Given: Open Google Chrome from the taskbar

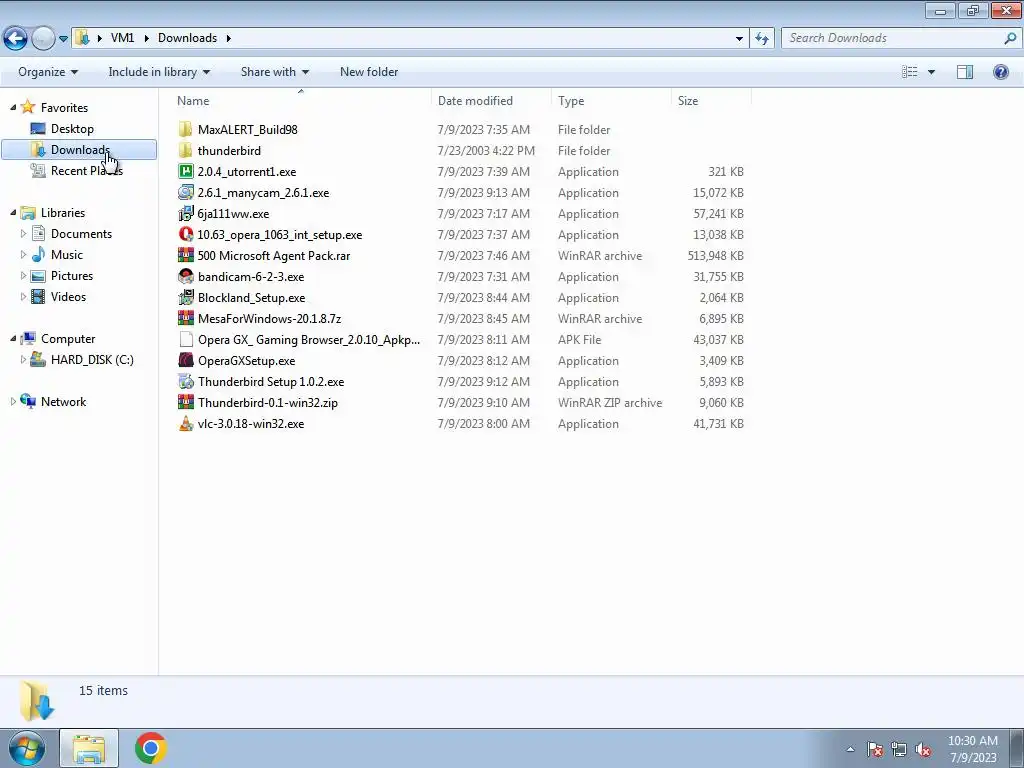Looking at the screenshot, I should [150, 748].
